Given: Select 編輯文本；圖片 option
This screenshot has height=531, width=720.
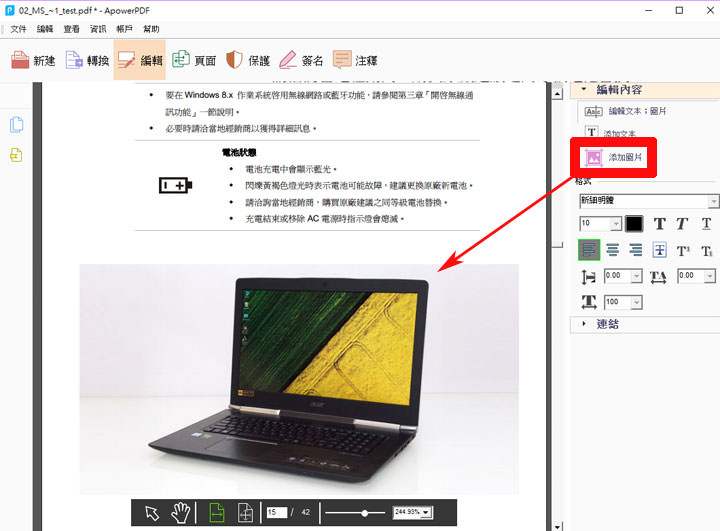Looking at the screenshot, I should pyautogui.click(x=625, y=111).
